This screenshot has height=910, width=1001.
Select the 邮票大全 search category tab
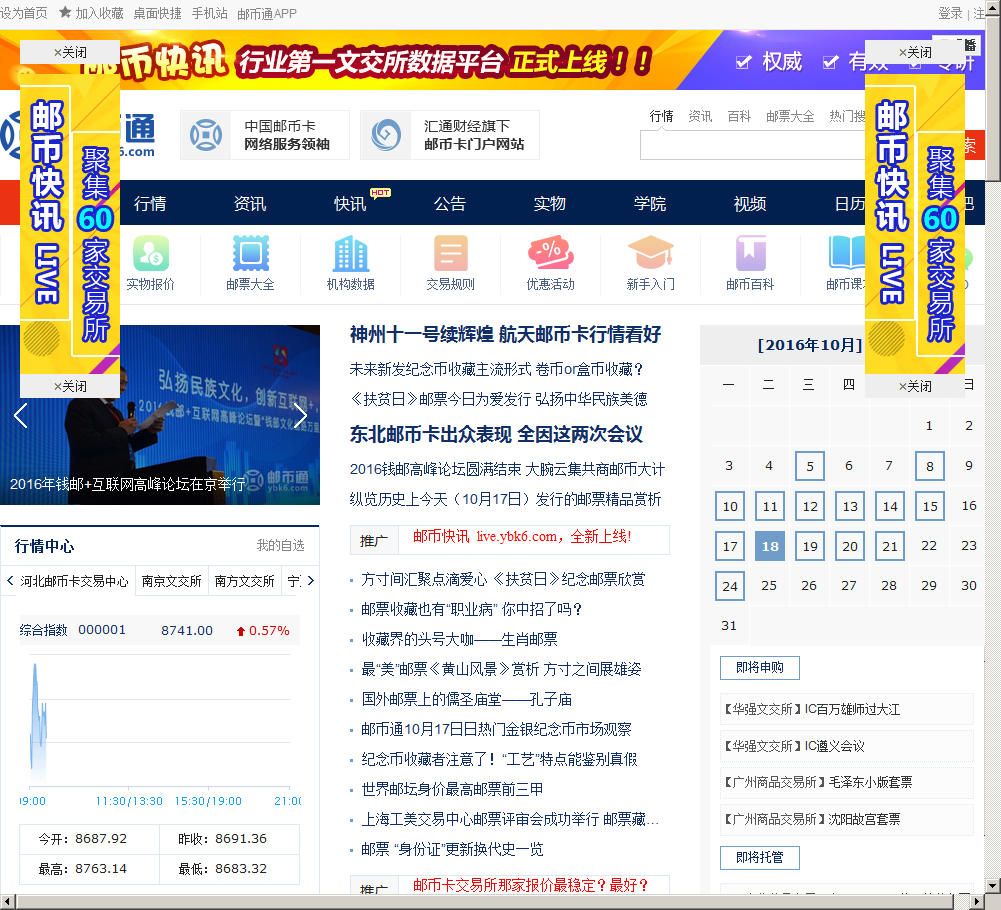point(790,116)
